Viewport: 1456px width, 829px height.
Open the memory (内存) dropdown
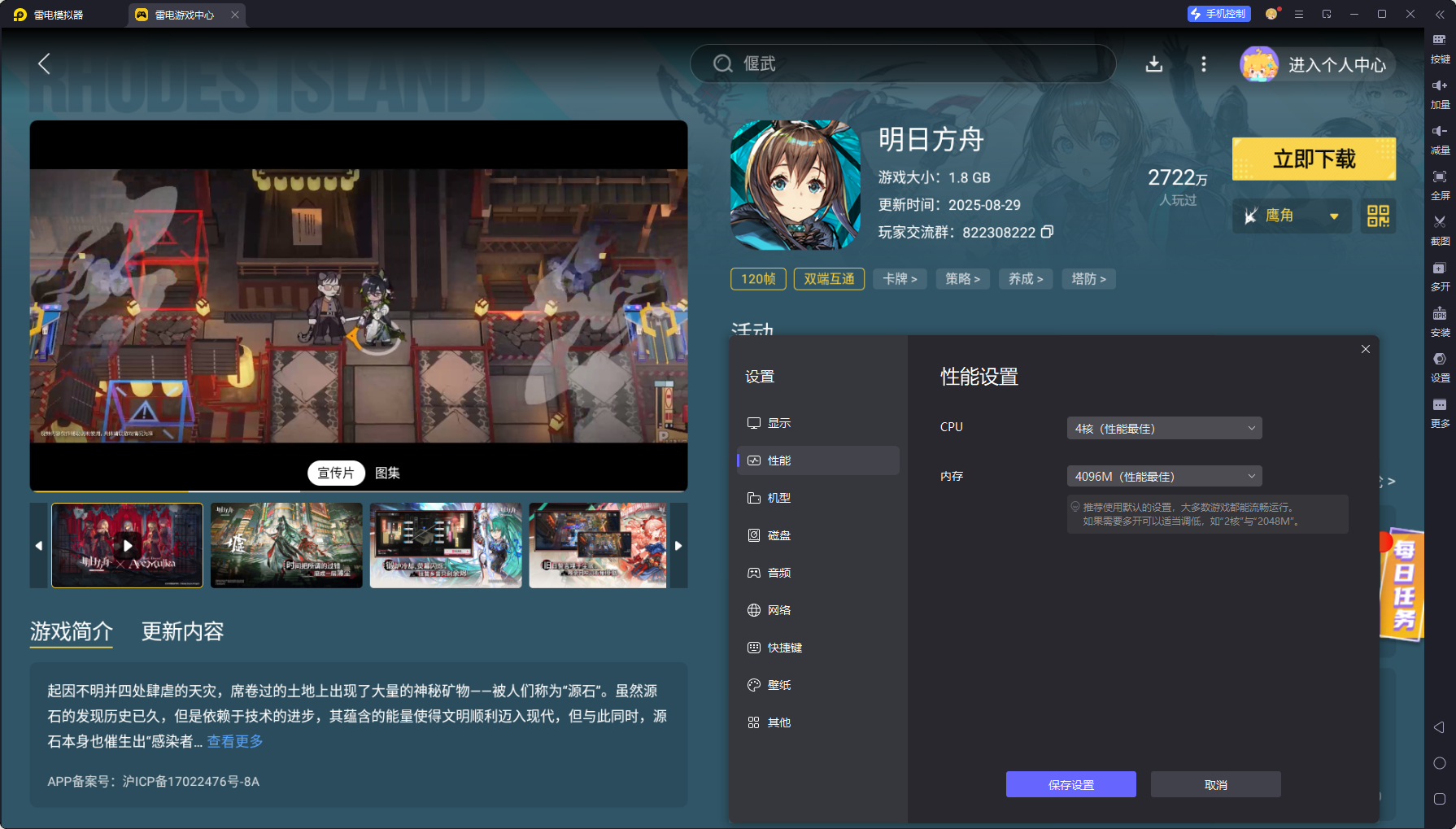(x=1164, y=476)
